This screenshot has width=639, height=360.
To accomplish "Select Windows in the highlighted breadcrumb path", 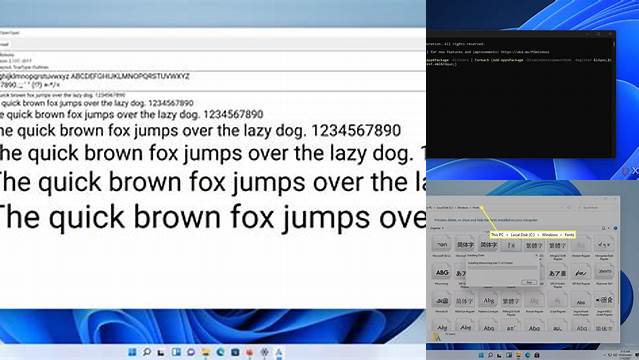I will (550, 235).
